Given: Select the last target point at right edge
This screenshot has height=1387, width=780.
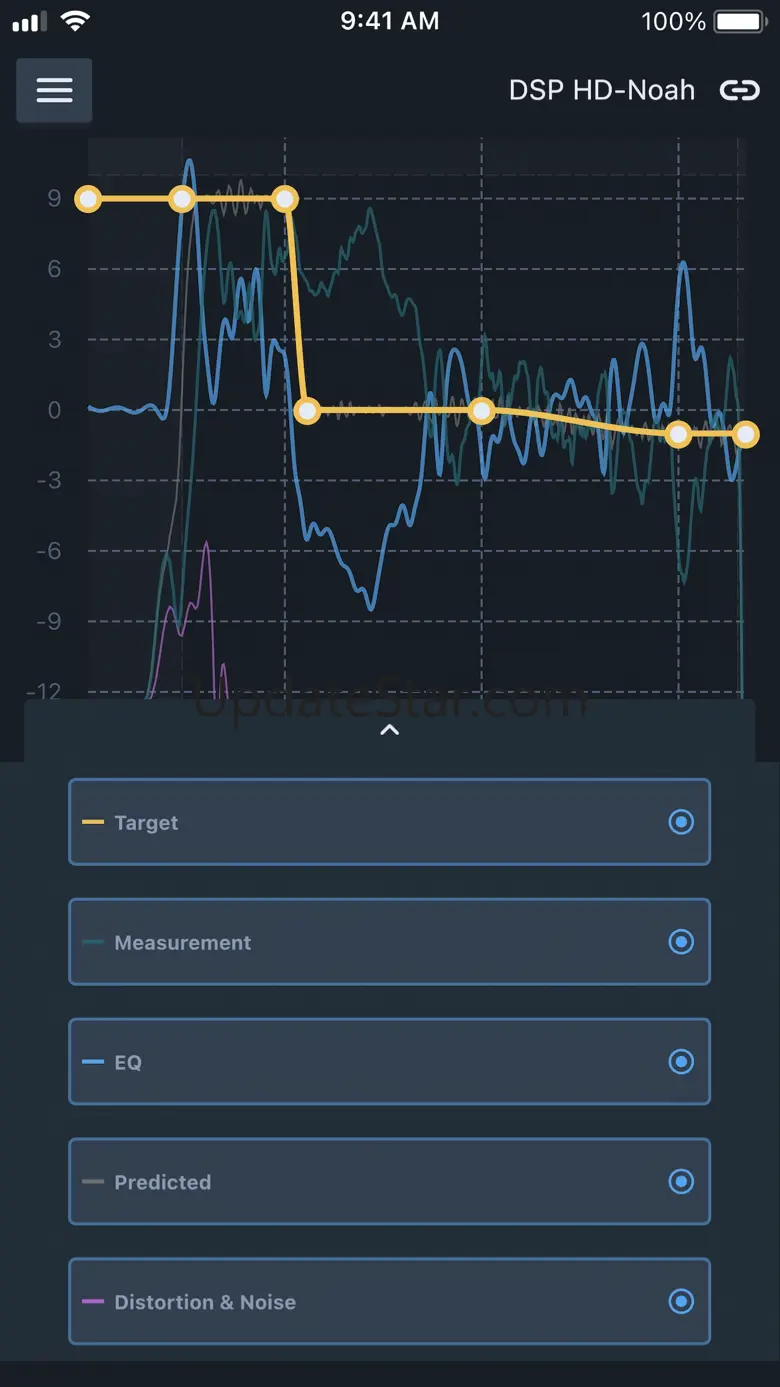Looking at the screenshot, I should click(x=745, y=434).
